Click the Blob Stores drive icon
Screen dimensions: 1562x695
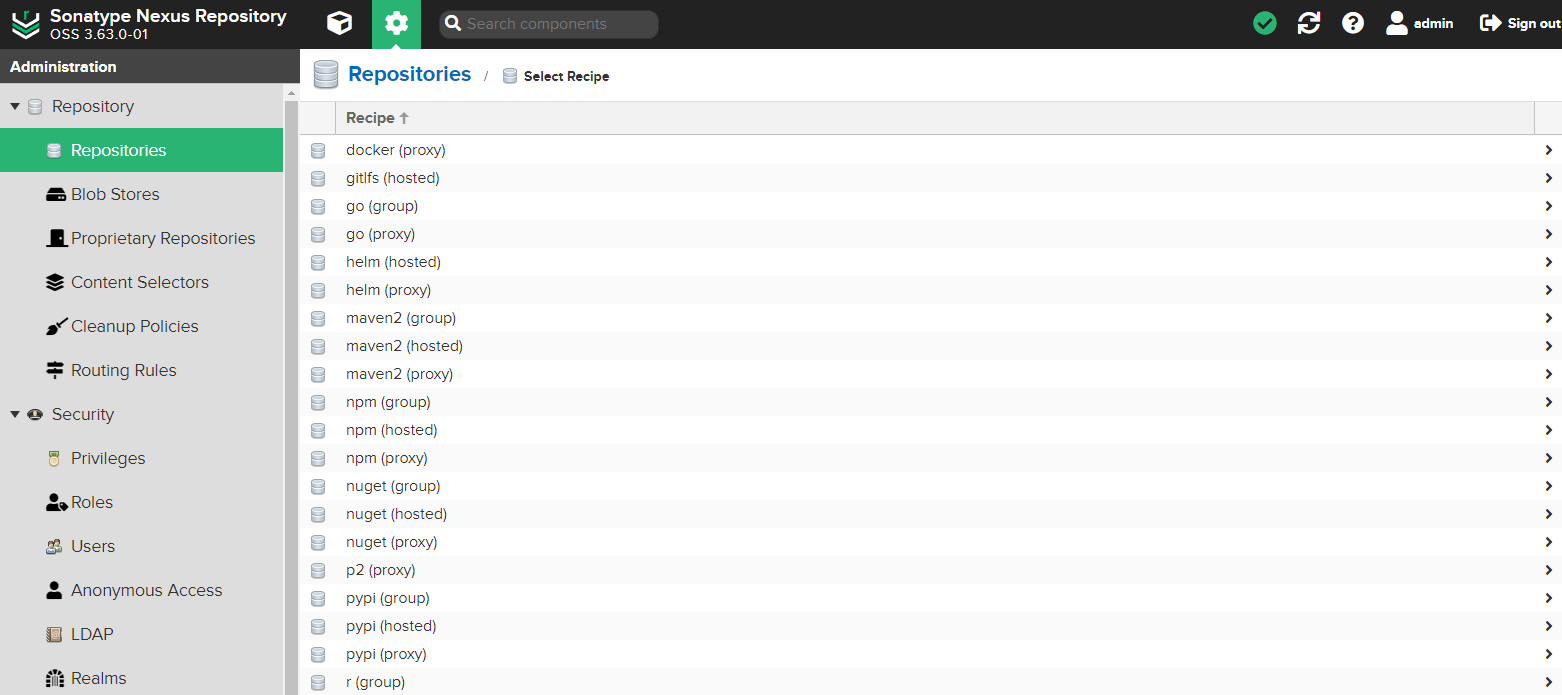[x=55, y=195]
